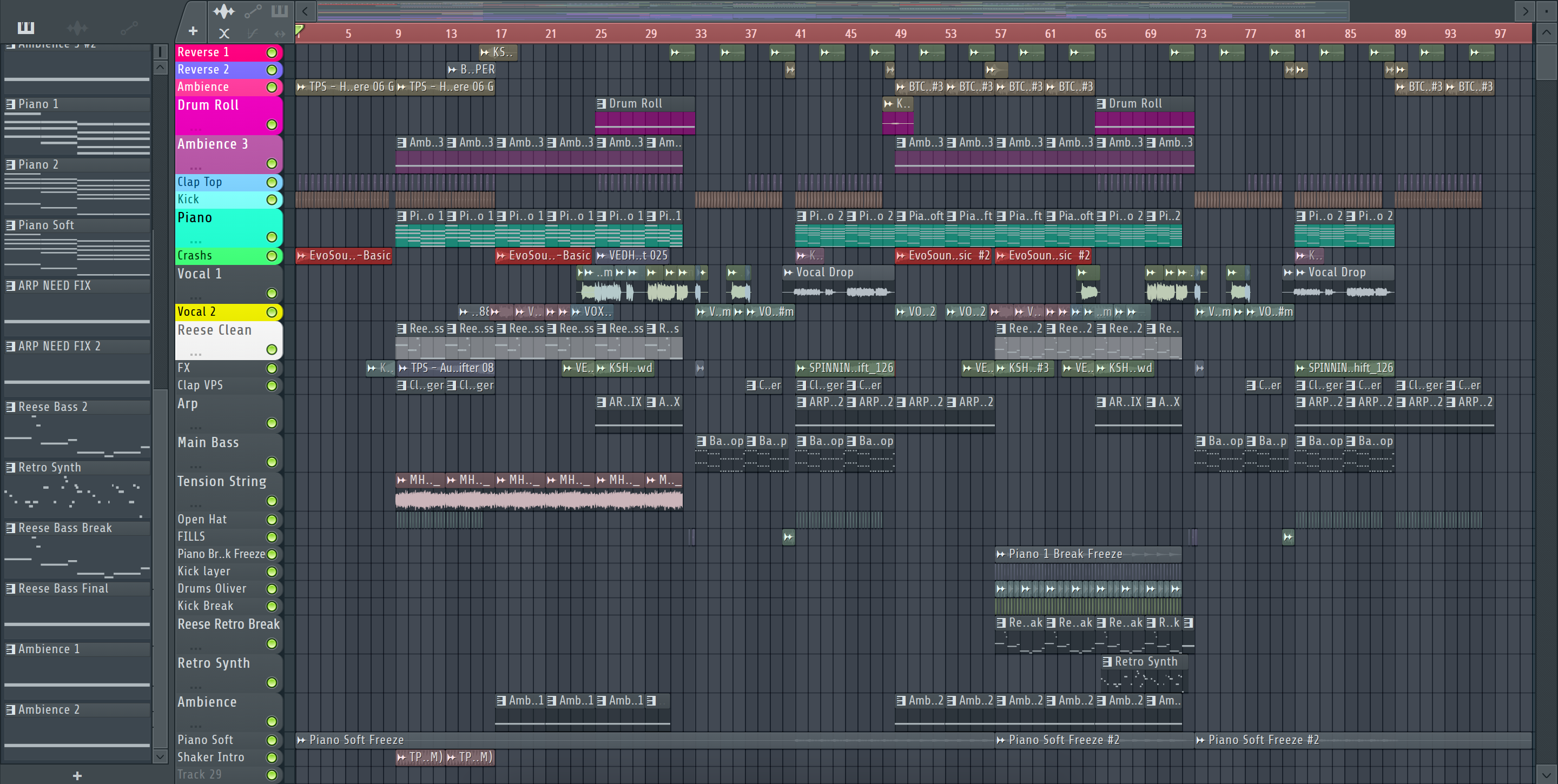Open KSH..#3 clip menu on FX track
Image resolution: width=1558 pixels, height=784 pixels.
pyautogui.click(x=1001, y=368)
